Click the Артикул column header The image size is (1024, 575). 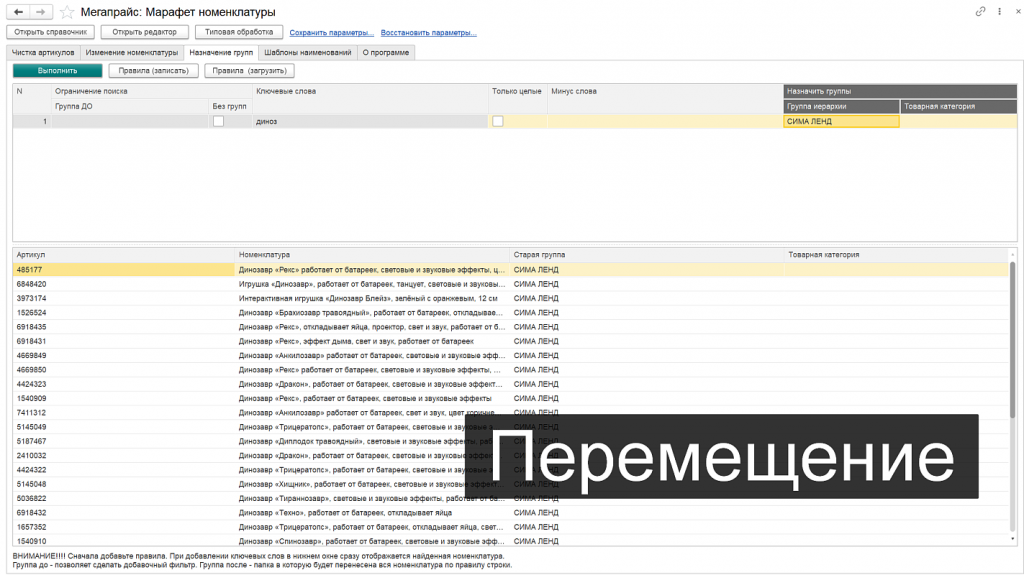point(123,255)
